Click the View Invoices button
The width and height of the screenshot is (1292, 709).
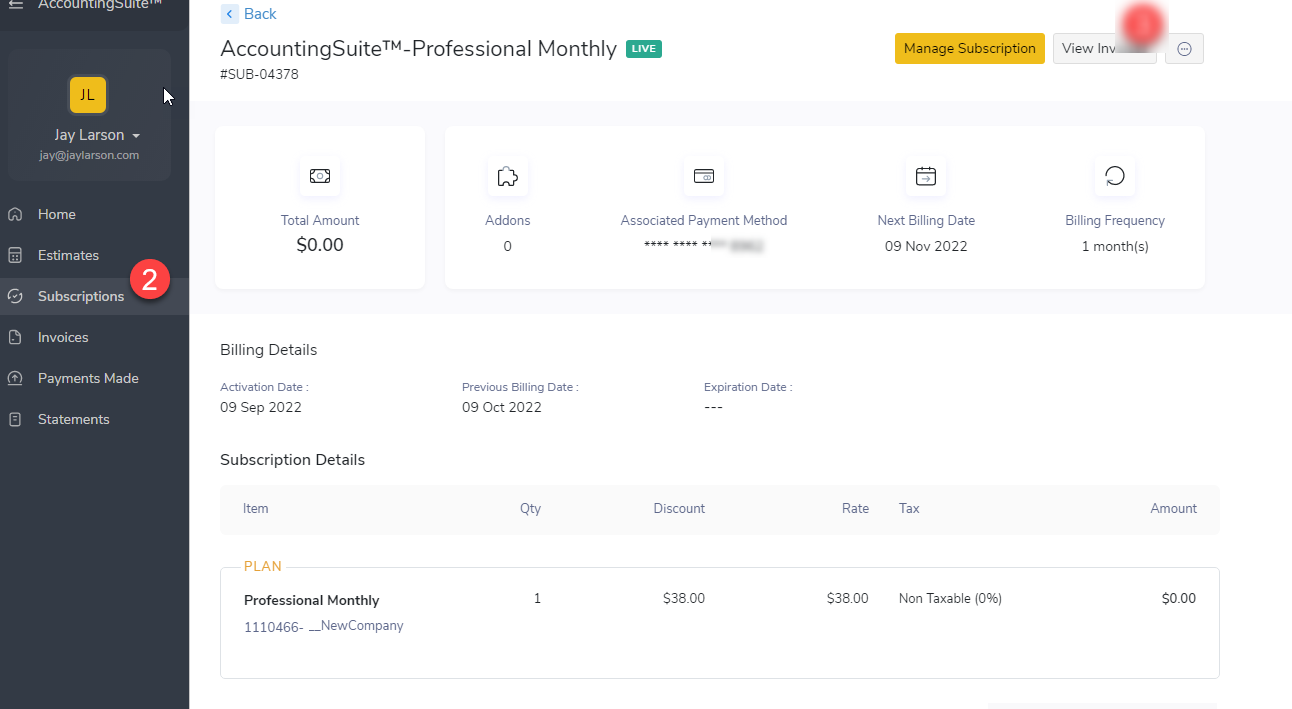[1104, 48]
